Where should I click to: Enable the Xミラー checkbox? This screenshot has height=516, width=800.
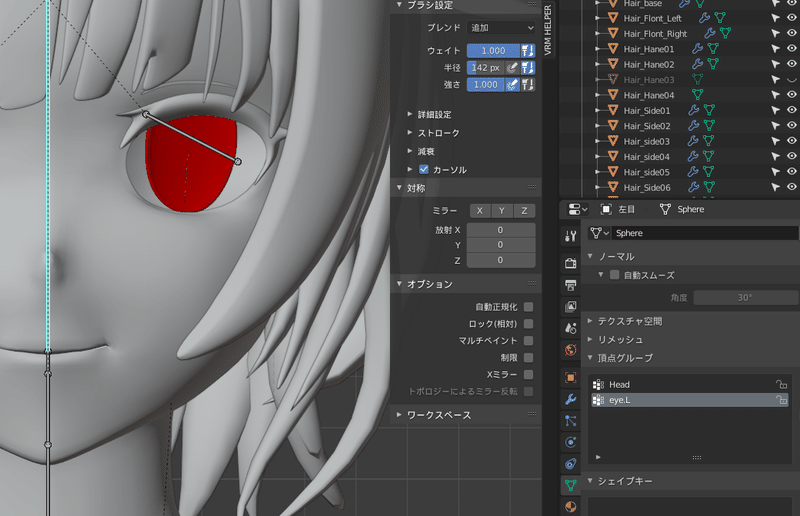pos(529,375)
